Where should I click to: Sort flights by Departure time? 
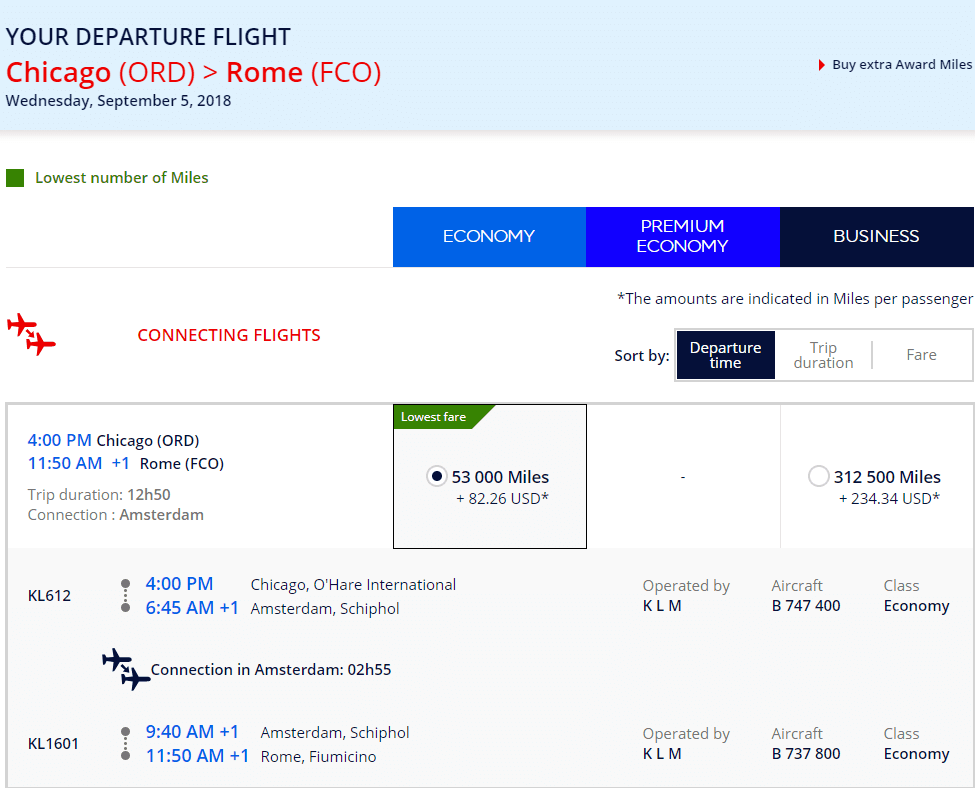pos(726,355)
